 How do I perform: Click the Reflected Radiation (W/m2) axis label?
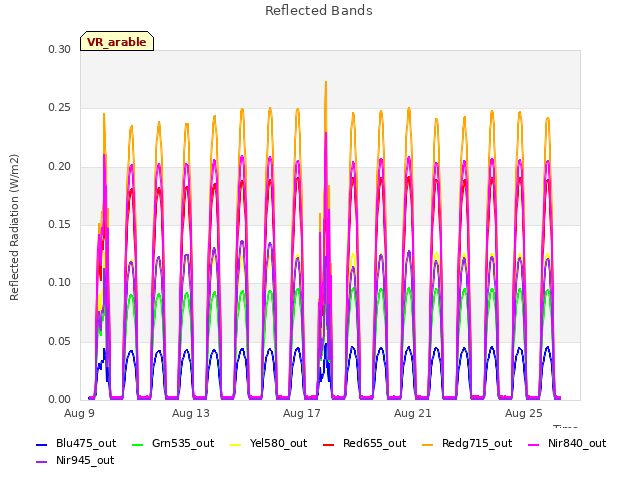(14, 227)
